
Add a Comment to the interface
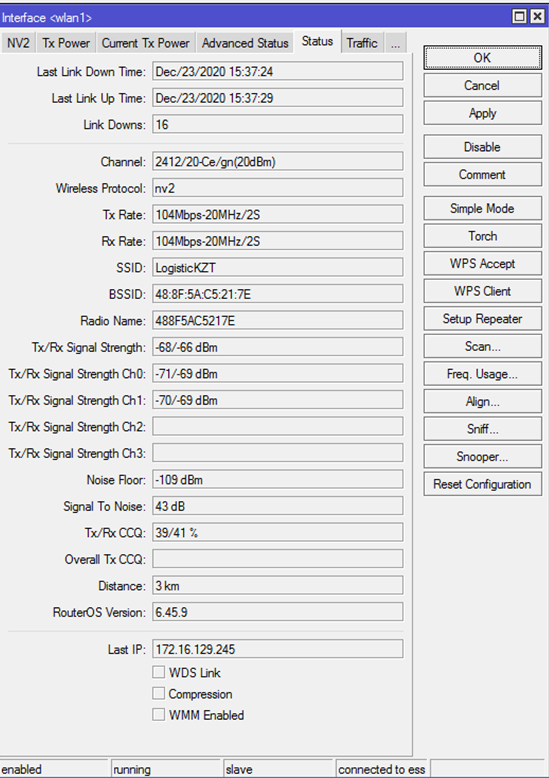pyautogui.click(x=482, y=175)
